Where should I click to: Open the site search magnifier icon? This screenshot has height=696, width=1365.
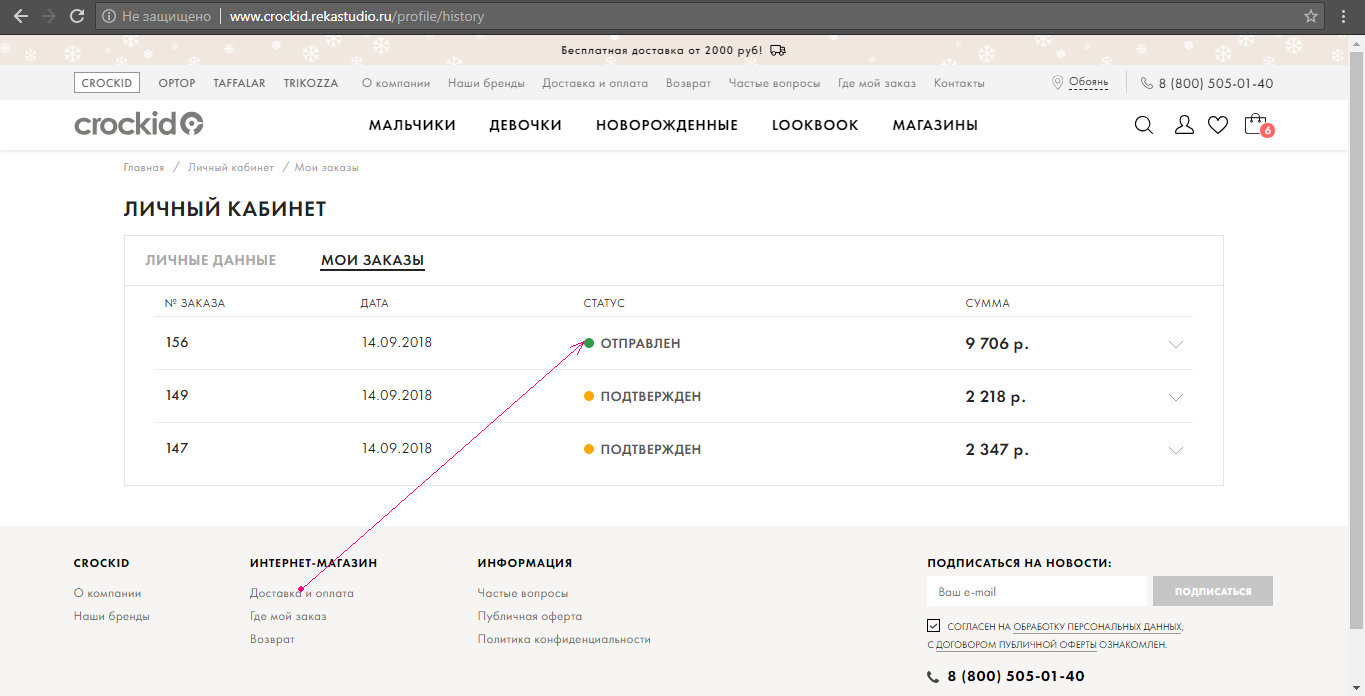coord(1144,125)
